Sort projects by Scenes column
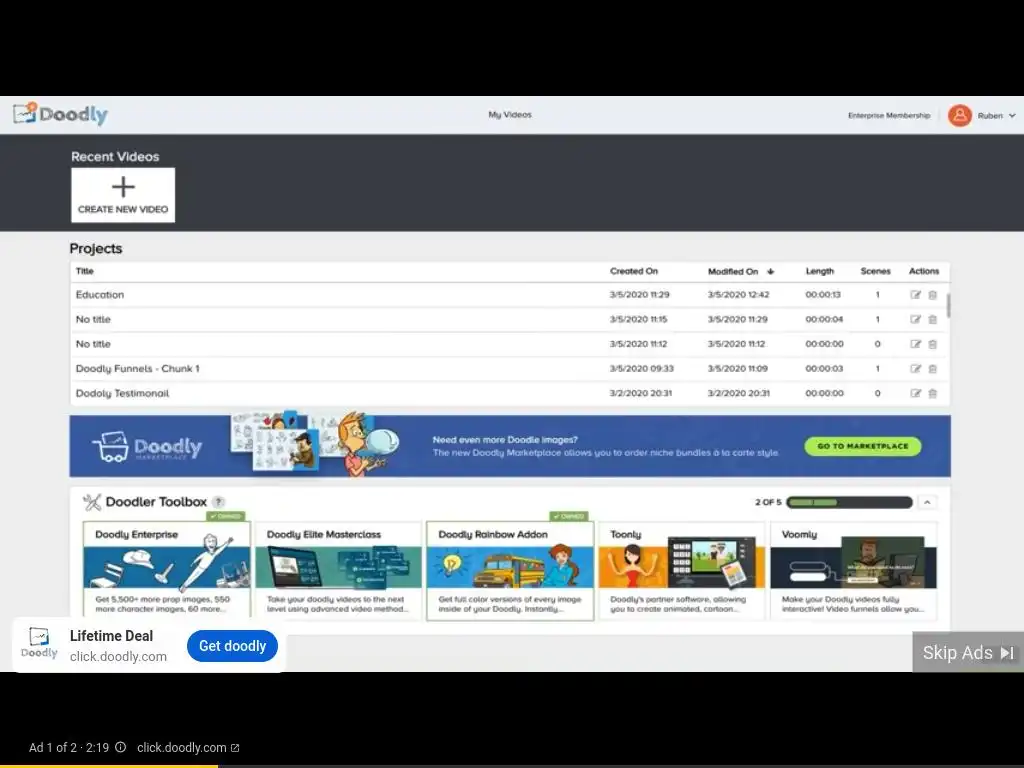1024x768 pixels. coord(875,271)
